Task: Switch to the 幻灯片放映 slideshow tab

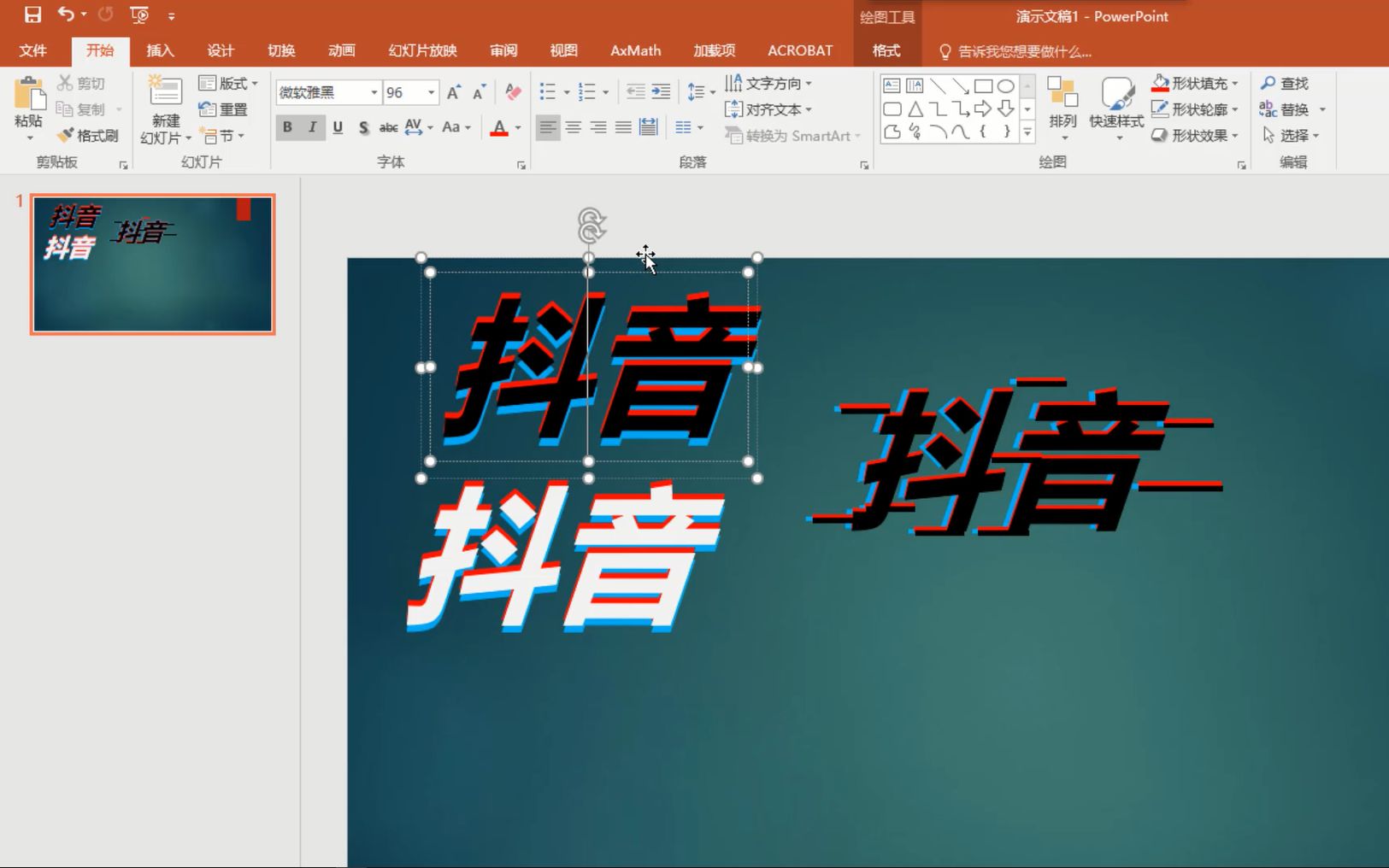Action: (x=422, y=50)
